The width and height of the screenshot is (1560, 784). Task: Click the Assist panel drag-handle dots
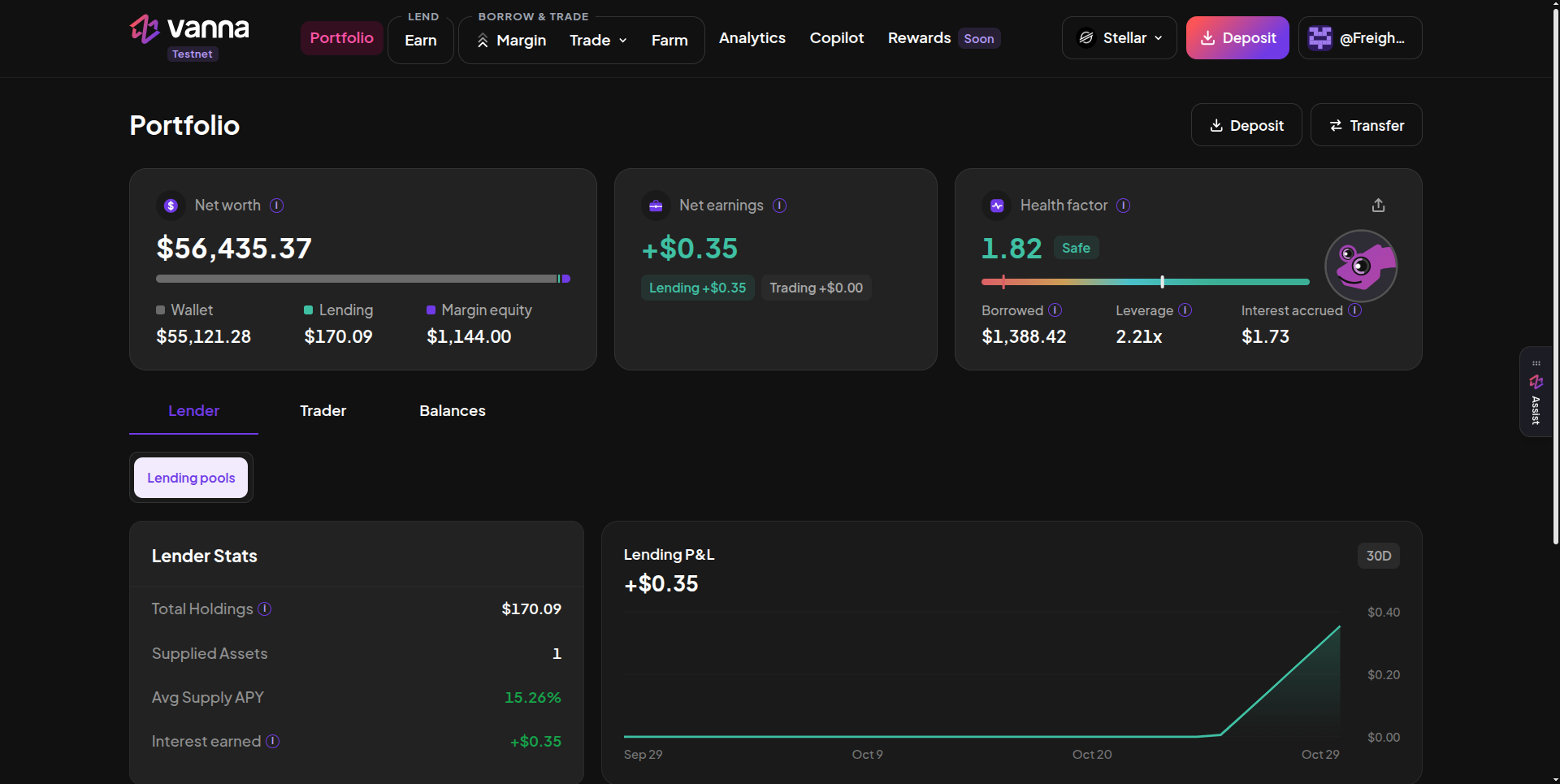click(x=1536, y=363)
